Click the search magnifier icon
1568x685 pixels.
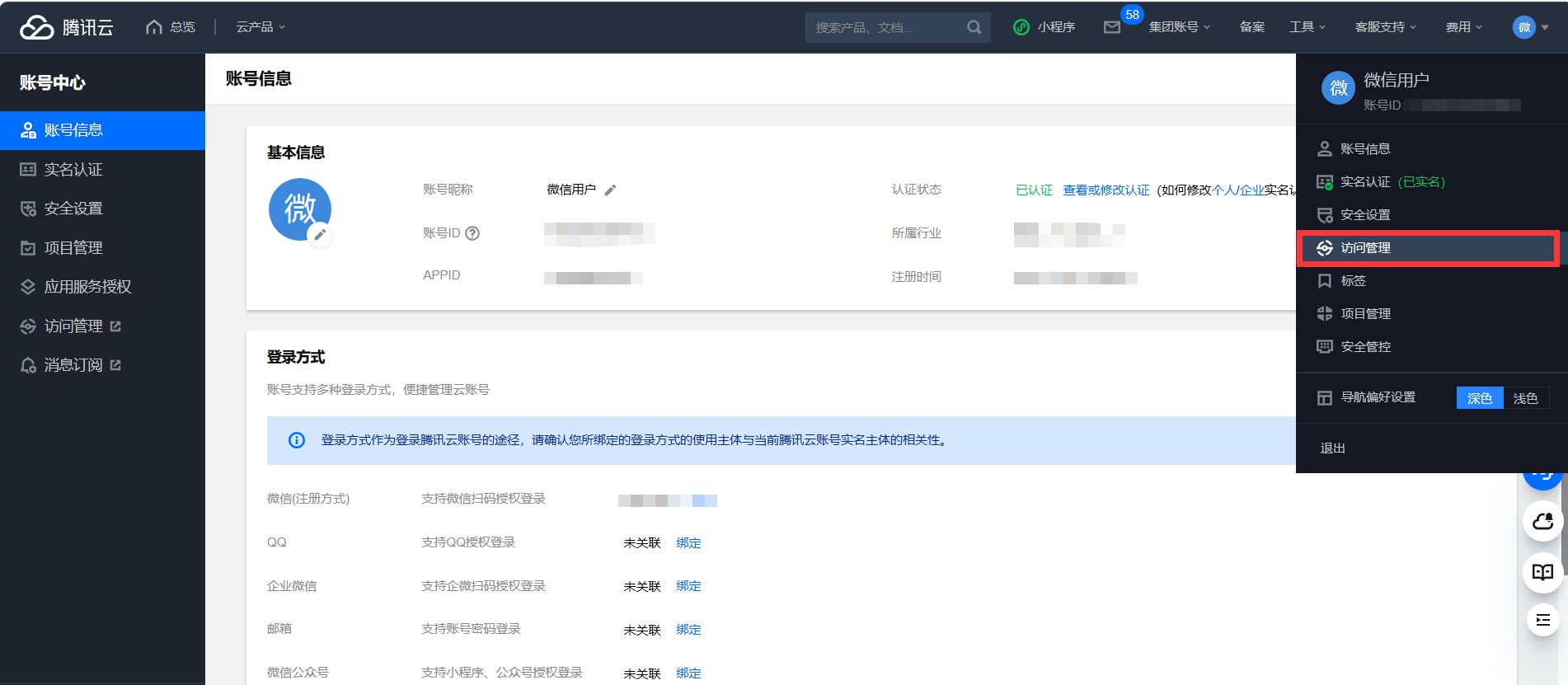(974, 27)
